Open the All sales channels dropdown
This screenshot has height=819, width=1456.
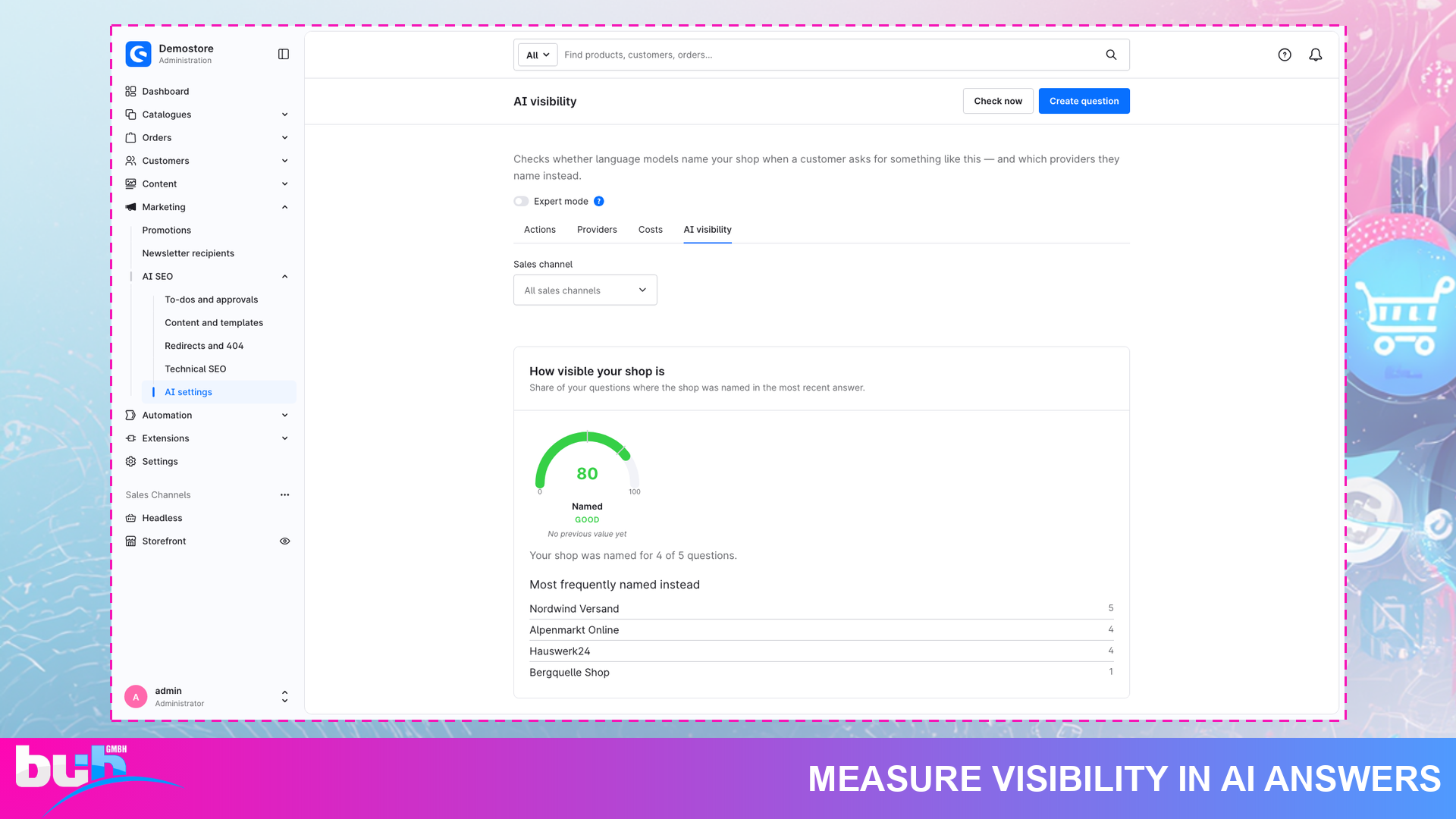tap(585, 290)
